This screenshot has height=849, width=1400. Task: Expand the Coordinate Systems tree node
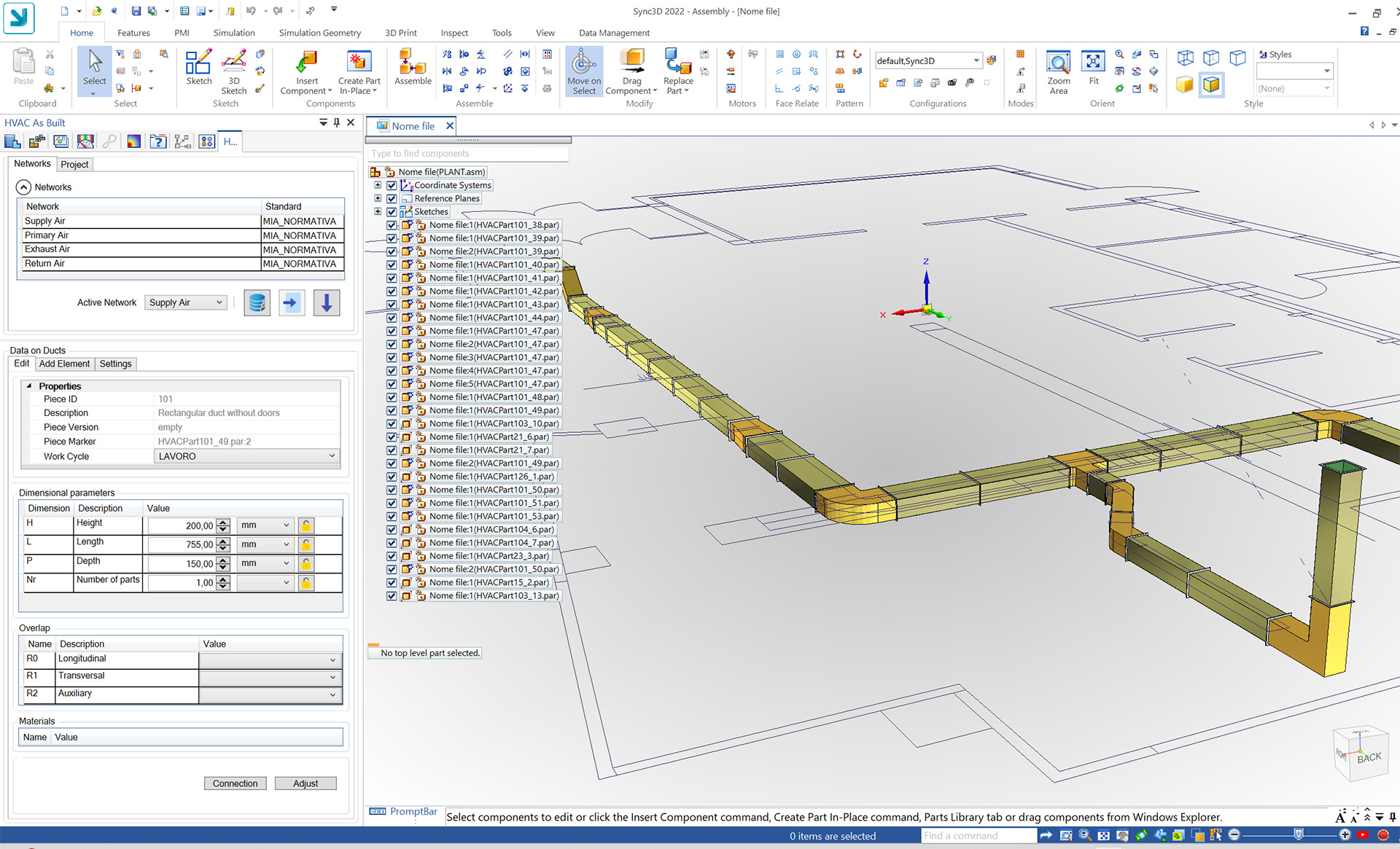tap(378, 185)
